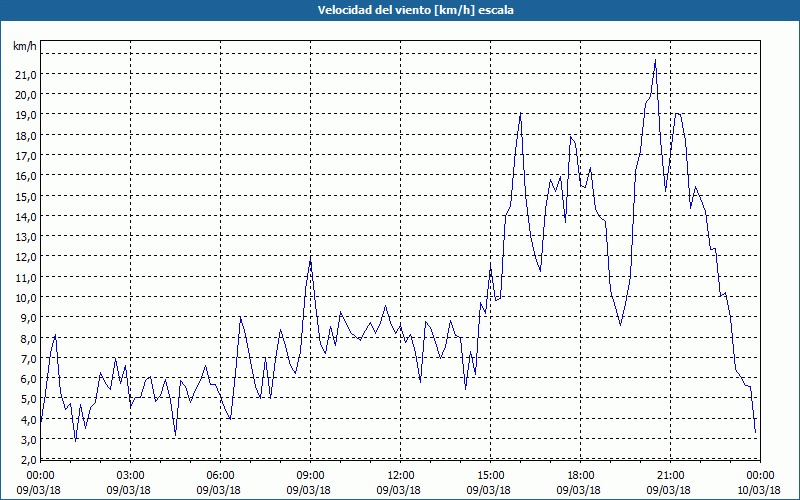800x500 pixels.
Task: Click the '11,0' y-axis label
Action: (27, 278)
